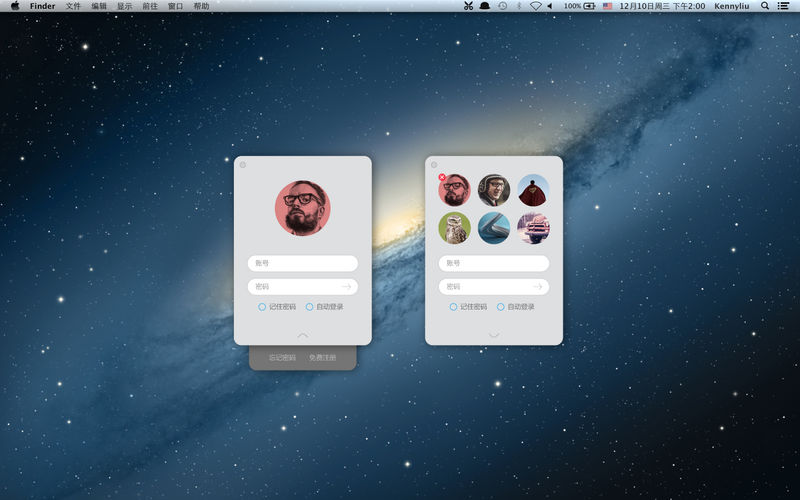Click the login arrow in left password field
This screenshot has width=800, height=500.
[346, 287]
